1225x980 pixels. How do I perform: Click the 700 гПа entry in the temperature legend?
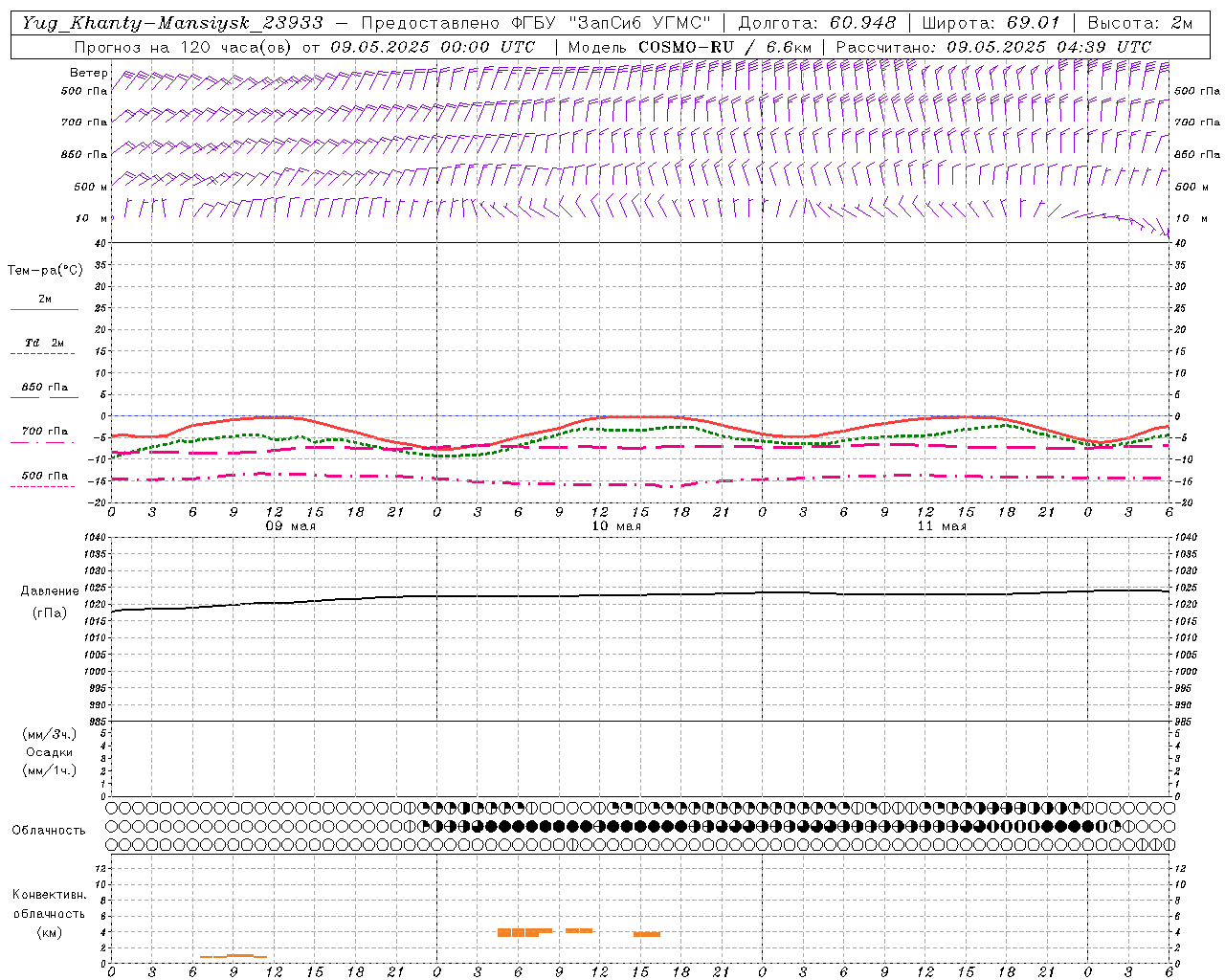tap(44, 432)
